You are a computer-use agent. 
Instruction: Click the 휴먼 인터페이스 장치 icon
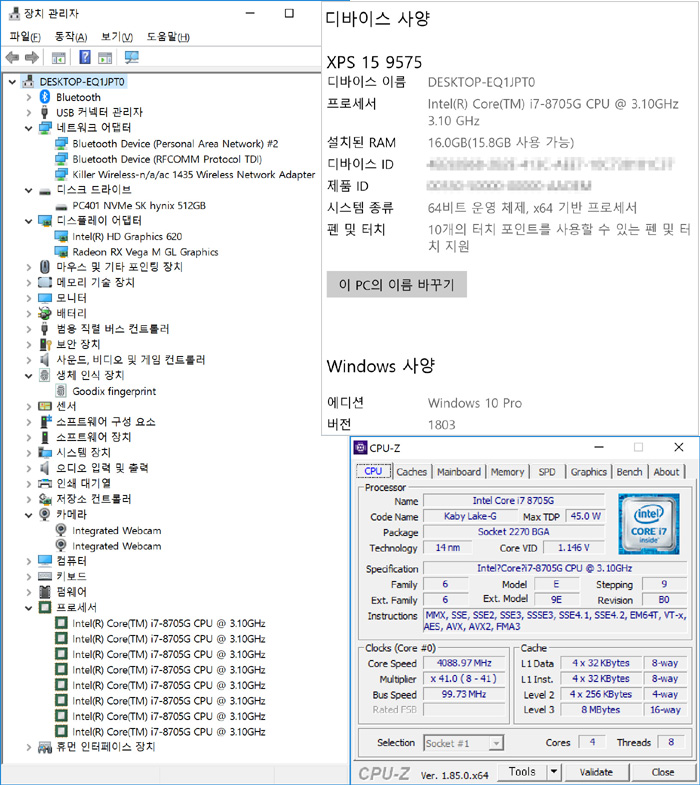tap(45, 747)
